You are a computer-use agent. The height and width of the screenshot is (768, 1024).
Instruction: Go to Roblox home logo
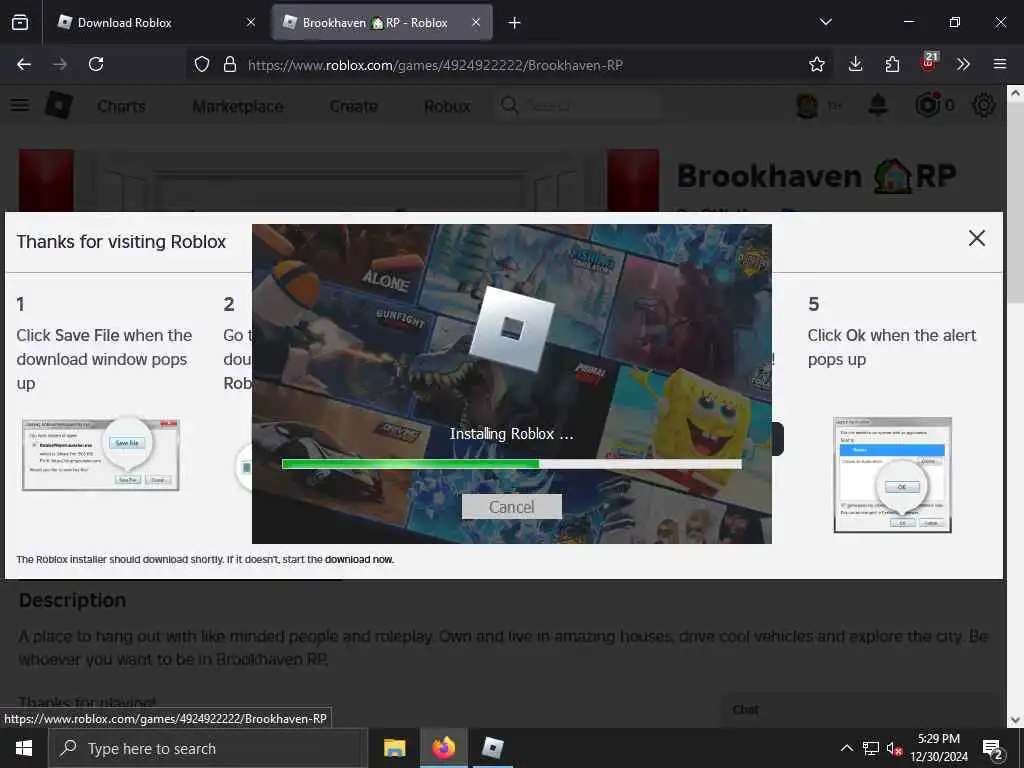(59, 104)
